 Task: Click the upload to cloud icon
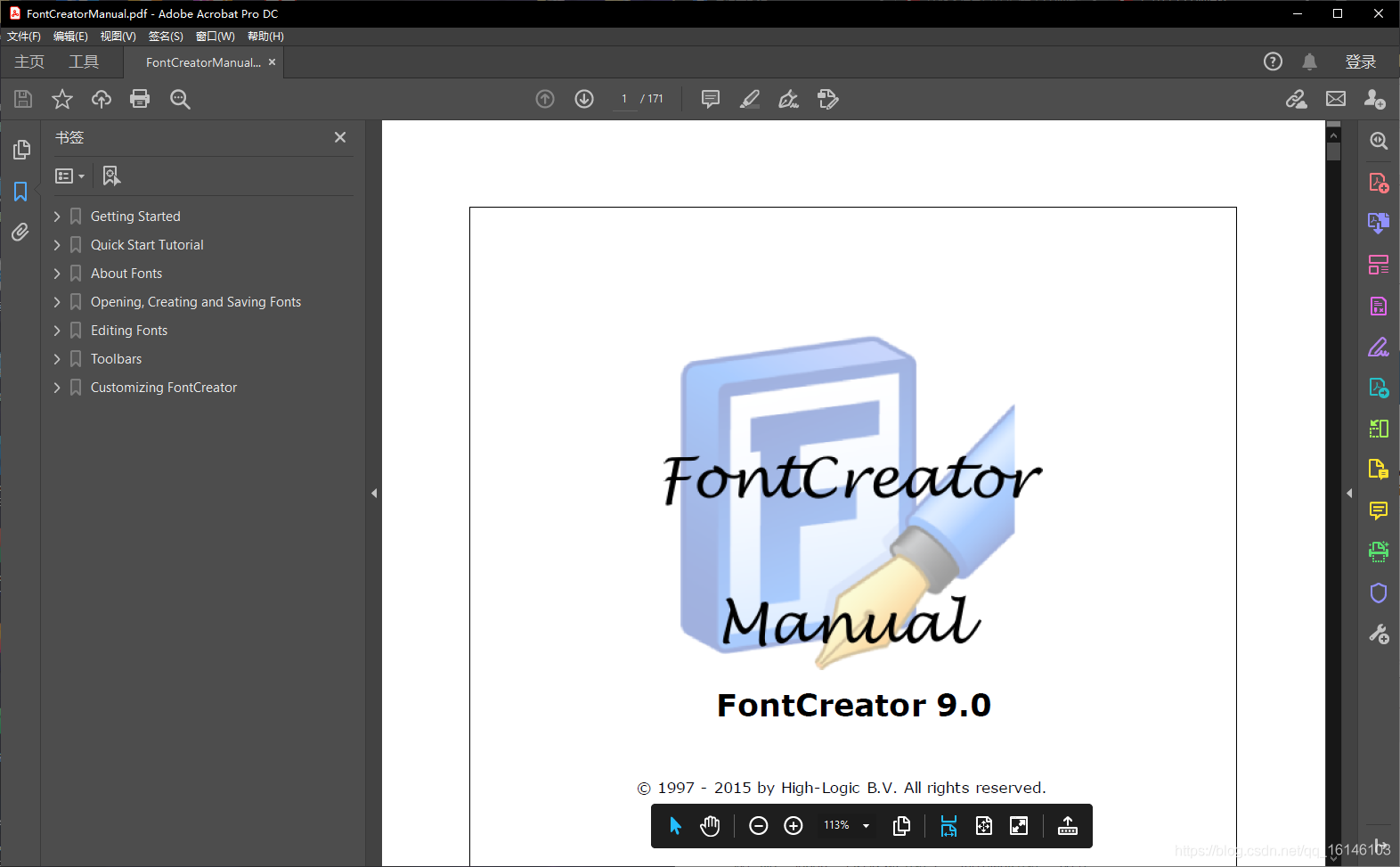(102, 99)
